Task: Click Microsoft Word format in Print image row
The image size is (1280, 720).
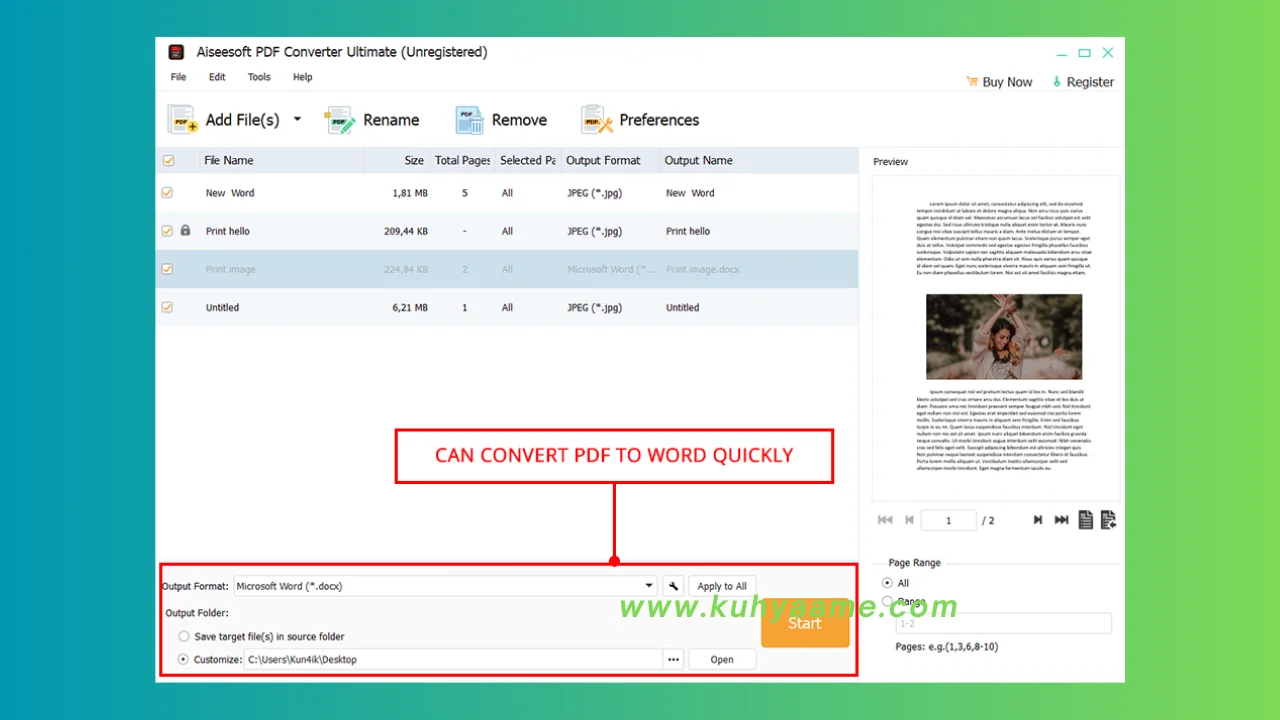Action: click(x=611, y=269)
